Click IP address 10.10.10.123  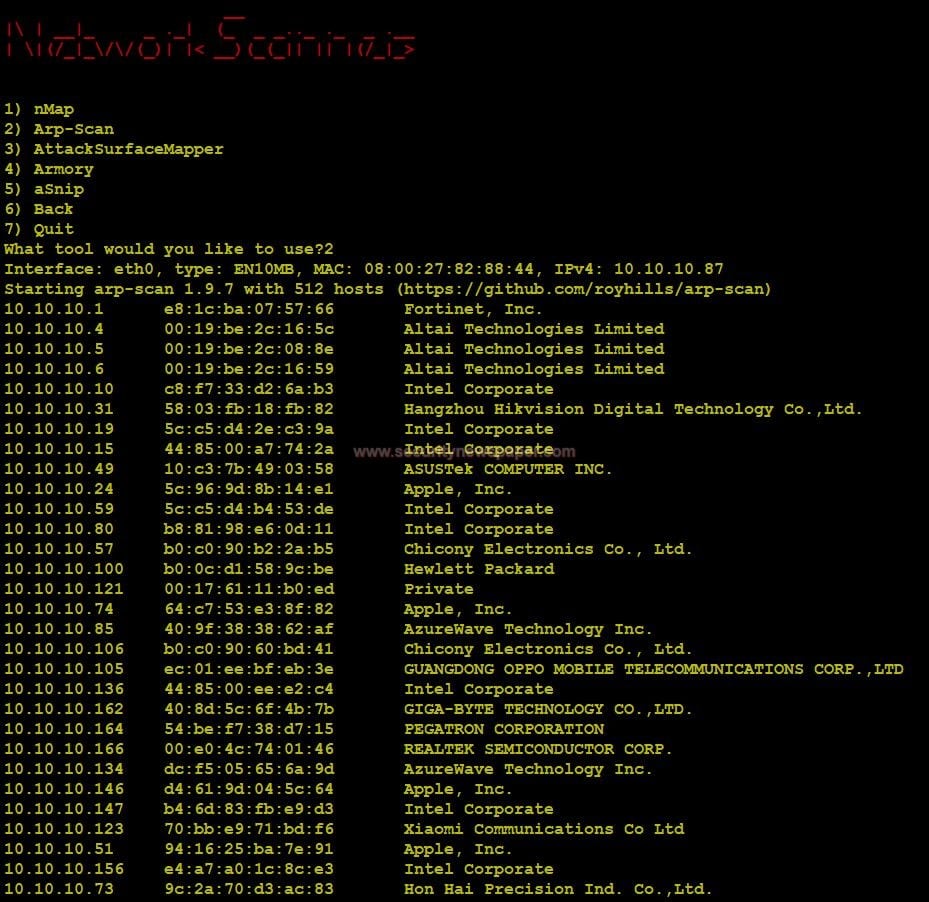[64, 829]
